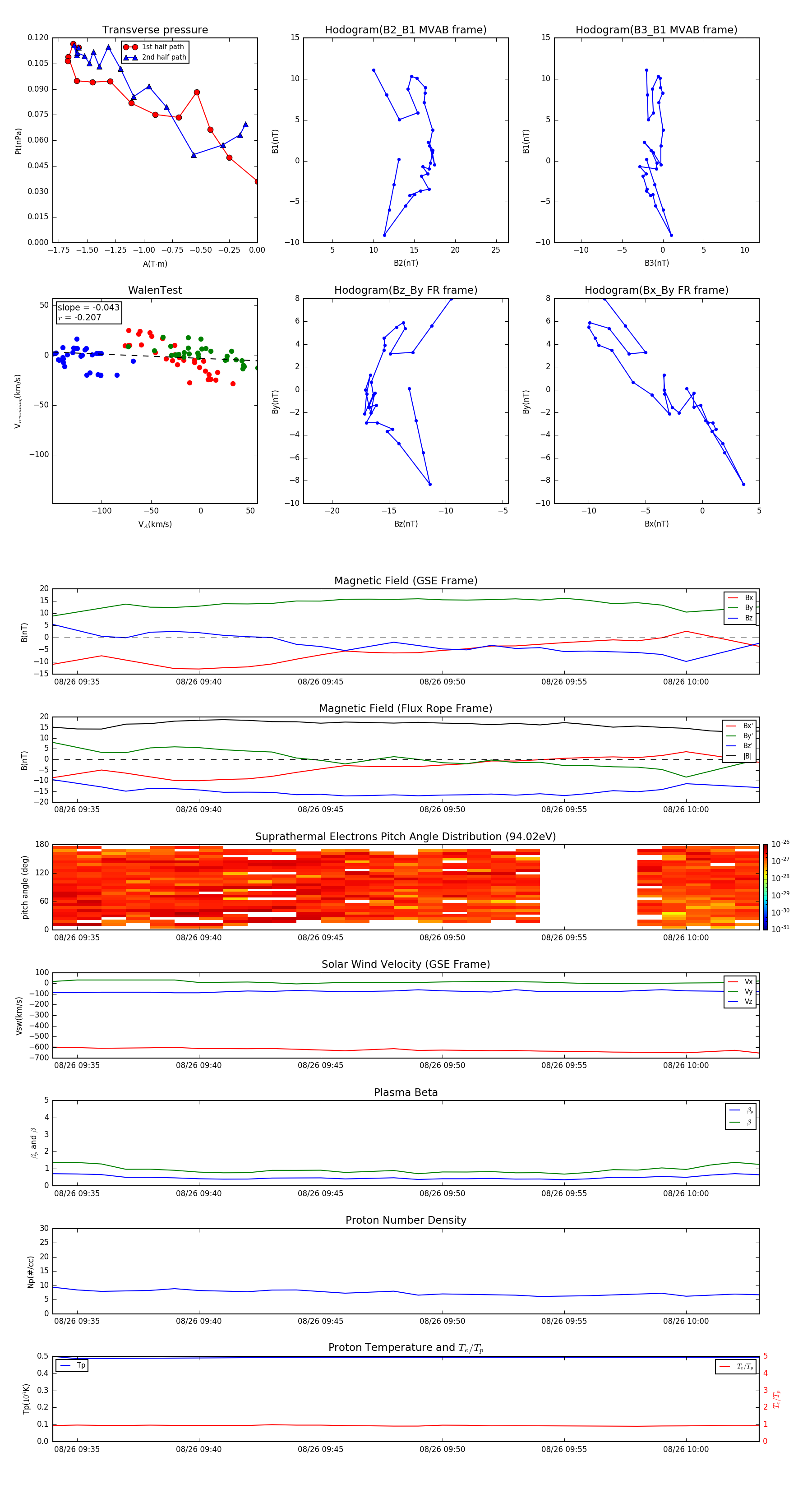
Task: Select the "By'" legend entry in Flux Rope plot
Action: coord(739,736)
